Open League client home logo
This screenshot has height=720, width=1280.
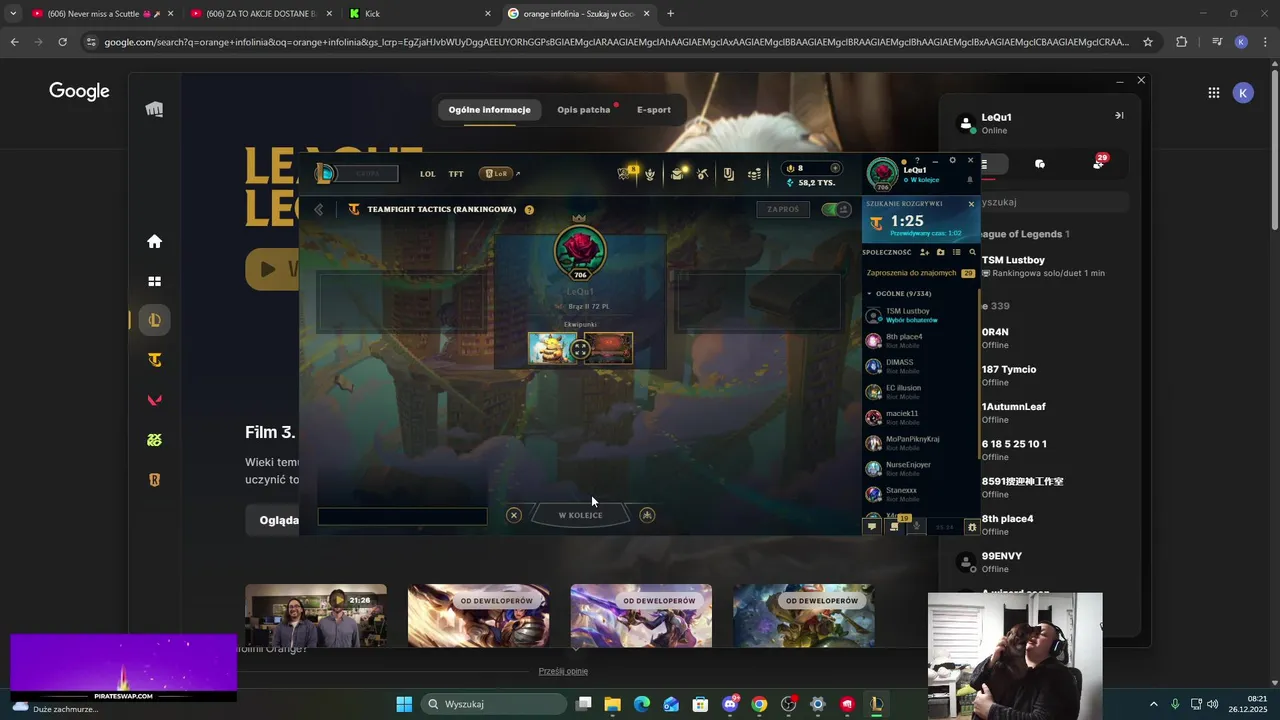pyautogui.click(x=325, y=173)
